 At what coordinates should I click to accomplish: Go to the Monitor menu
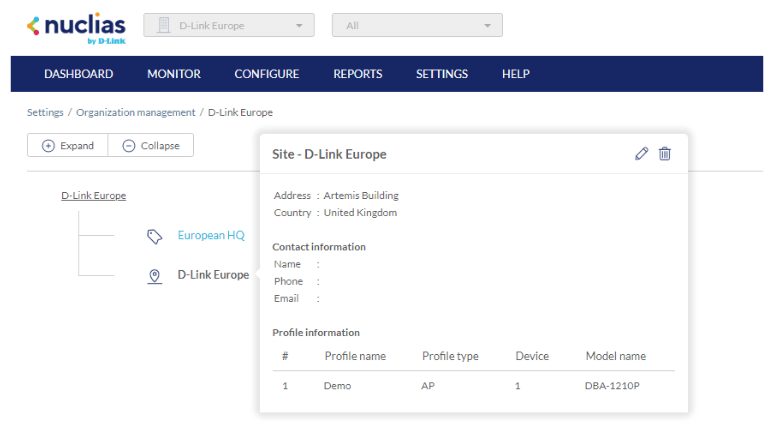(x=174, y=74)
